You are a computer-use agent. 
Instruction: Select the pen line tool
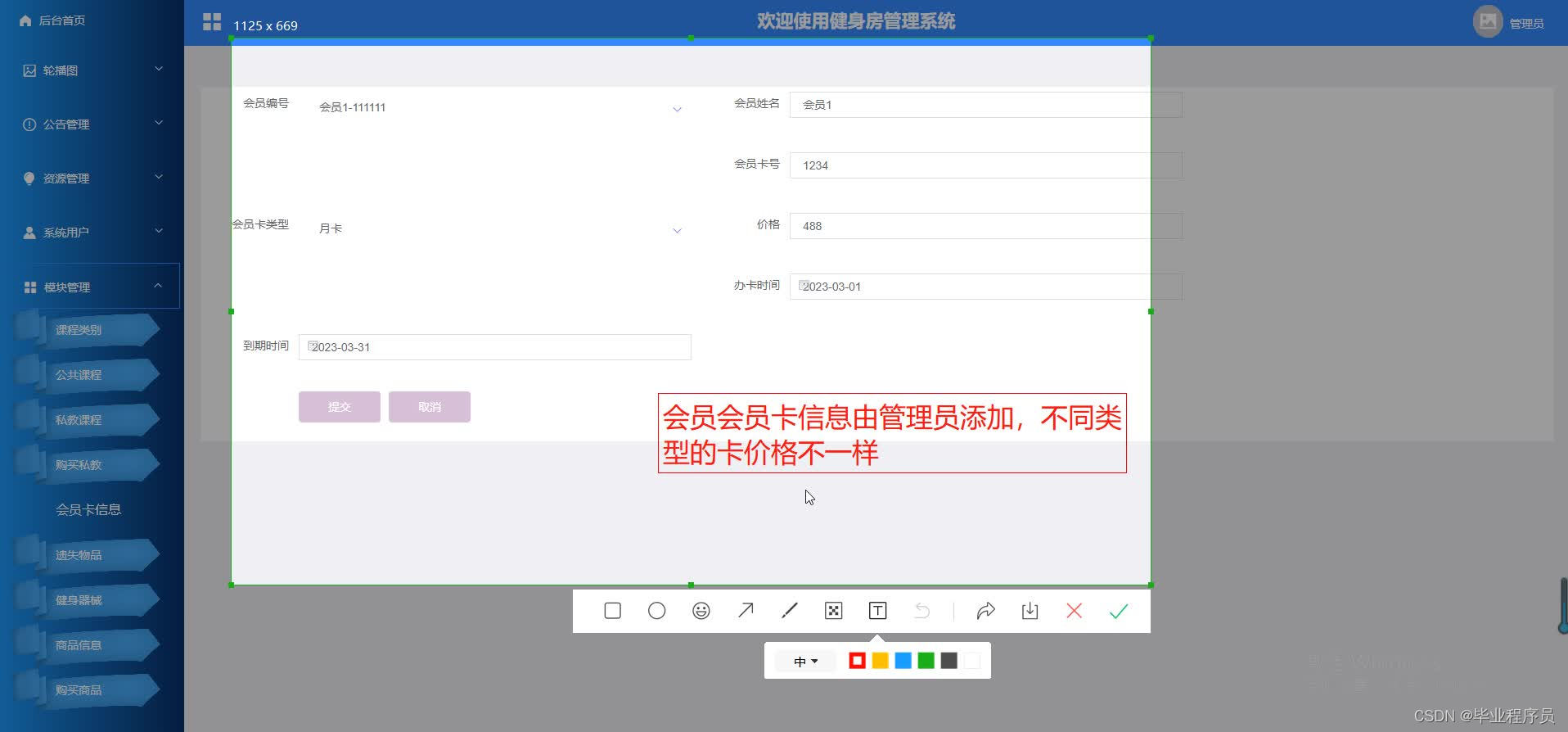click(x=789, y=611)
